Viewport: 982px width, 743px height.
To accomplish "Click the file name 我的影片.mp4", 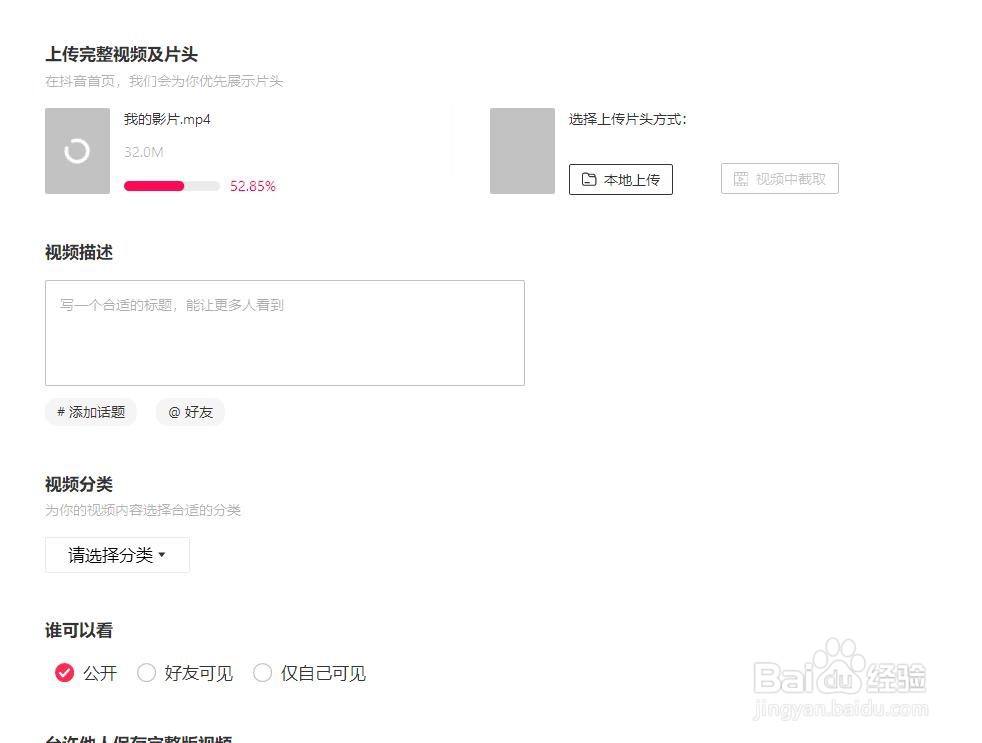I will click(167, 119).
